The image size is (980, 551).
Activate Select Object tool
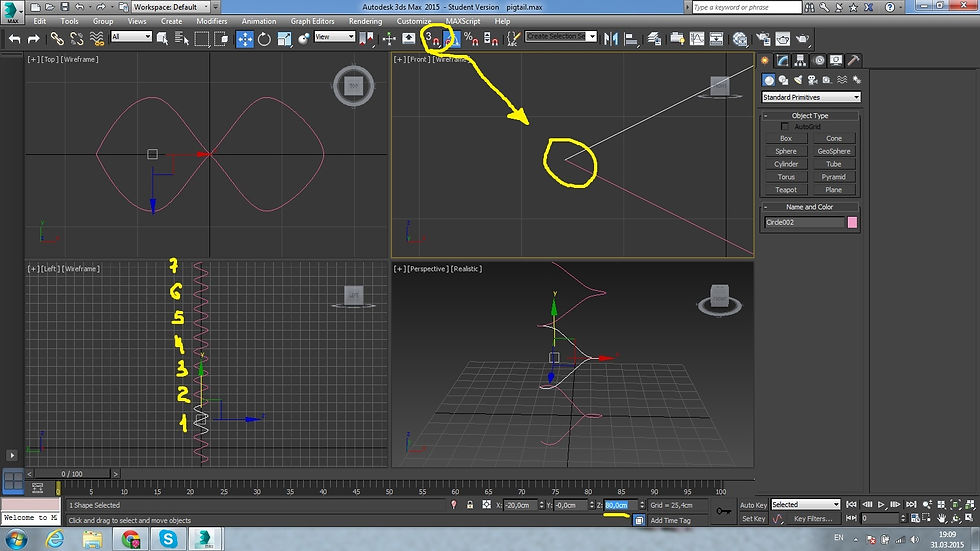click(x=162, y=39)
